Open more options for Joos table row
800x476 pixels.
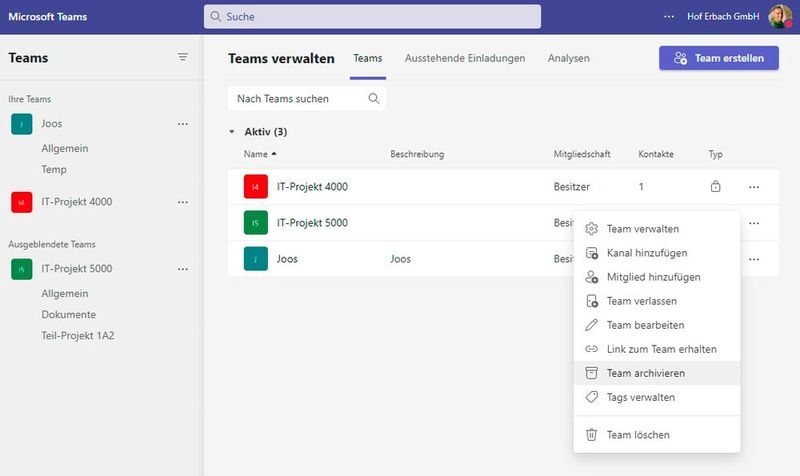click(754, 259)
